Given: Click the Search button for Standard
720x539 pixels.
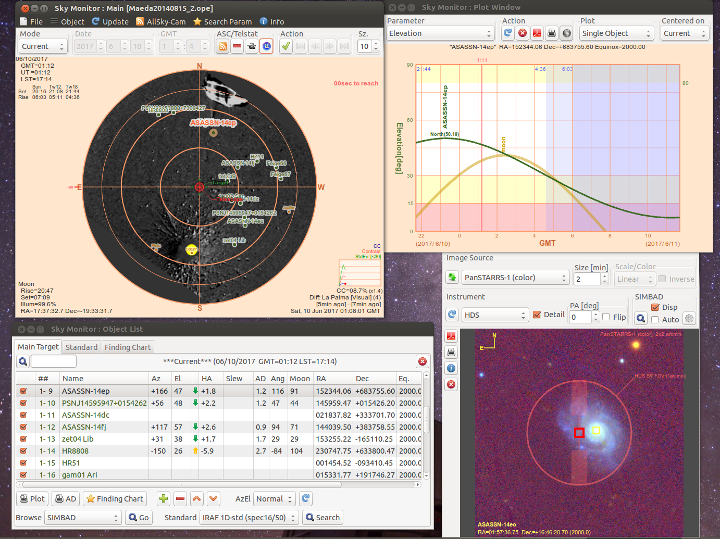Looking at the screenshot, I should point(322,517).
